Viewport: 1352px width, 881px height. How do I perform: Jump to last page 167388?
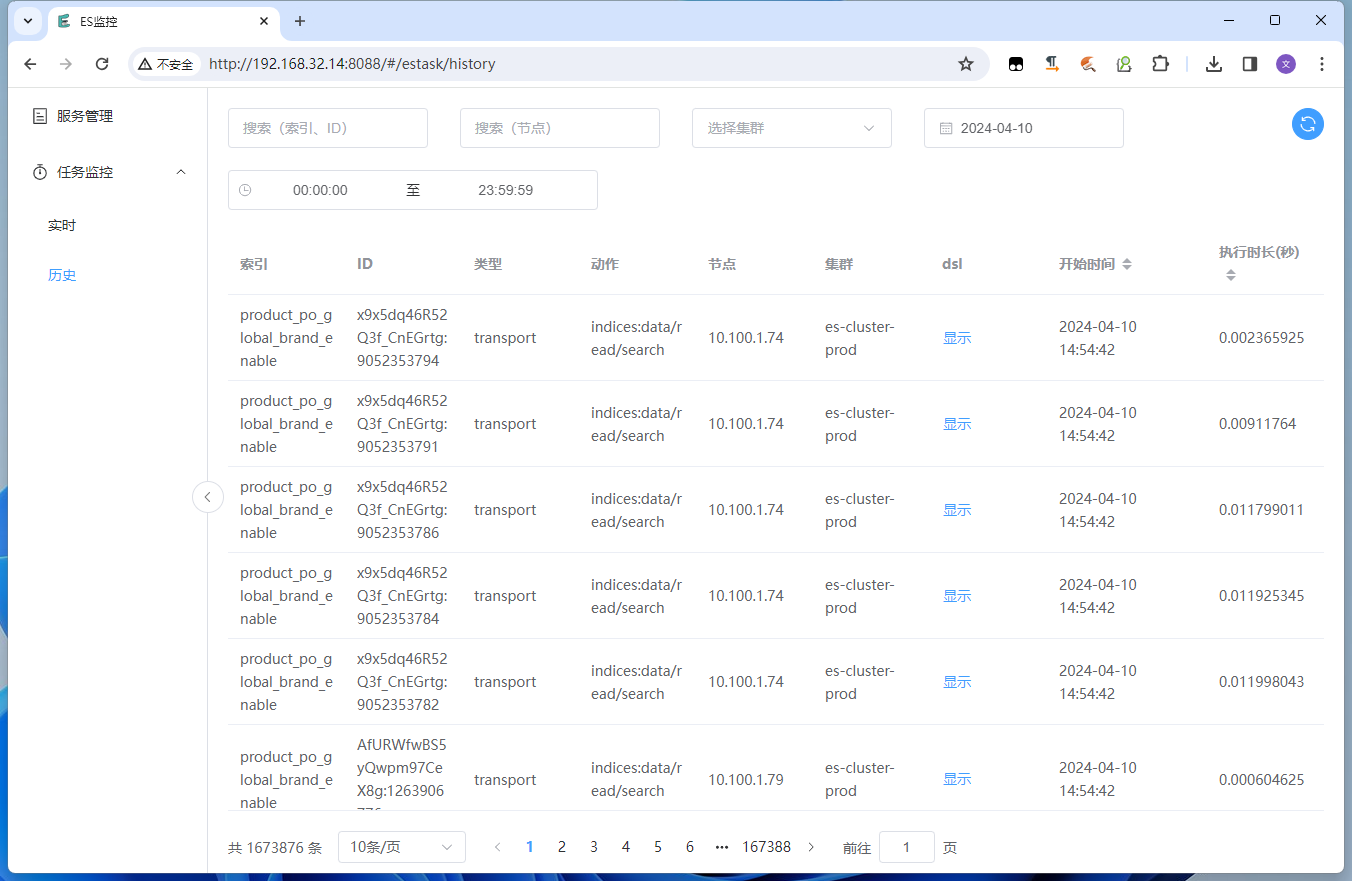click(766, 847)
